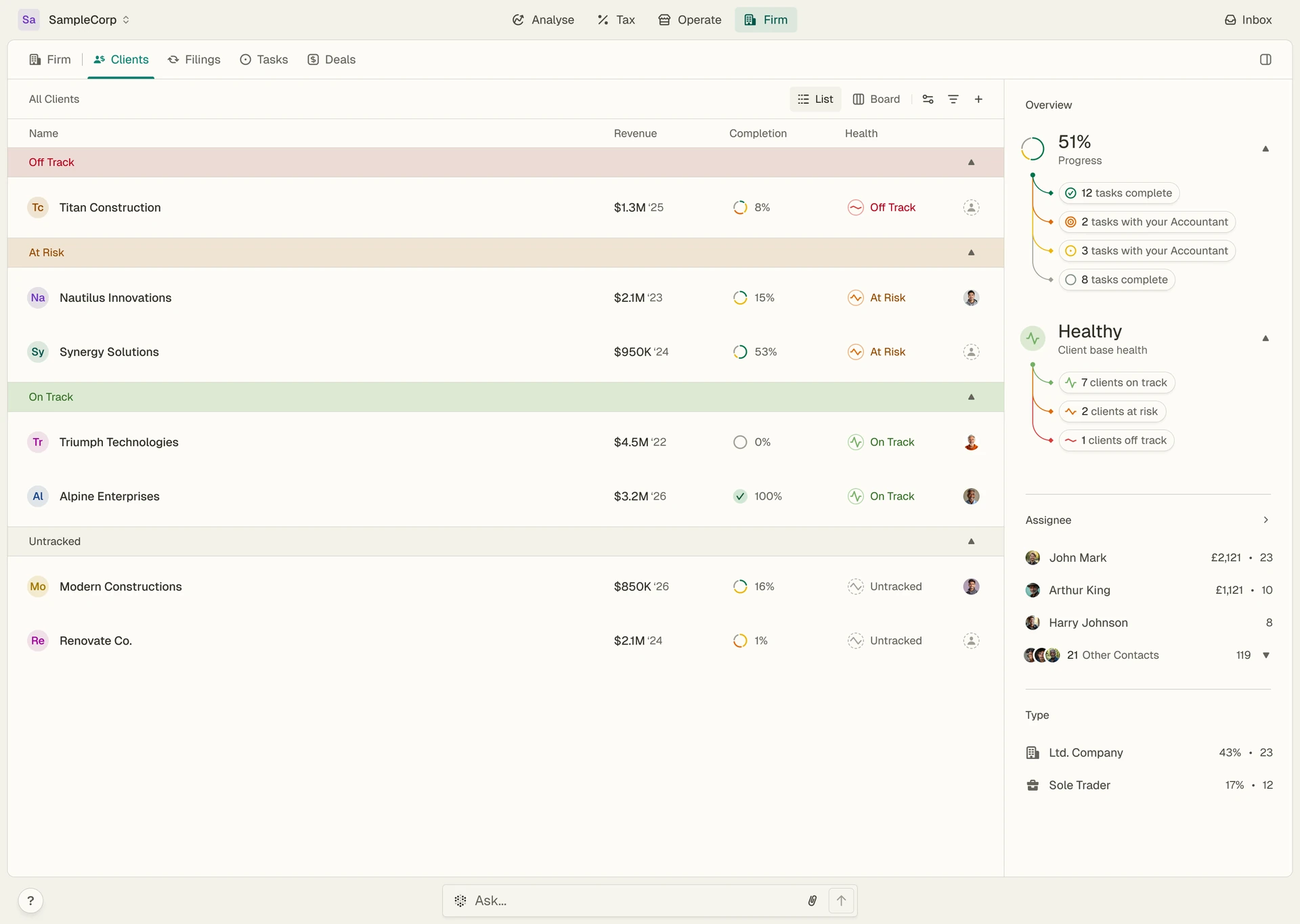The width and height of the screenshot is (1300, 924).
Task: Click the Renovate Co. Re avatar
Action: pyautogui.click(x=38, y=640)
